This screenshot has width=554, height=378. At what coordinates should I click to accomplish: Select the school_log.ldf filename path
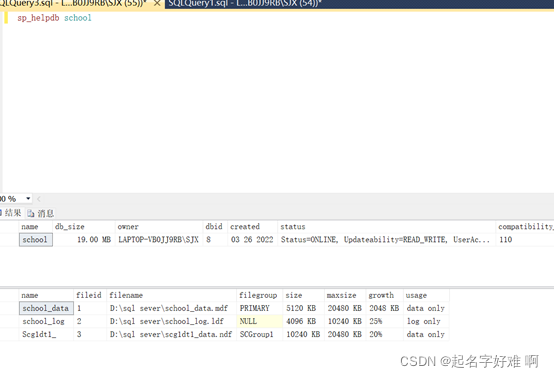tap(171, 321)
